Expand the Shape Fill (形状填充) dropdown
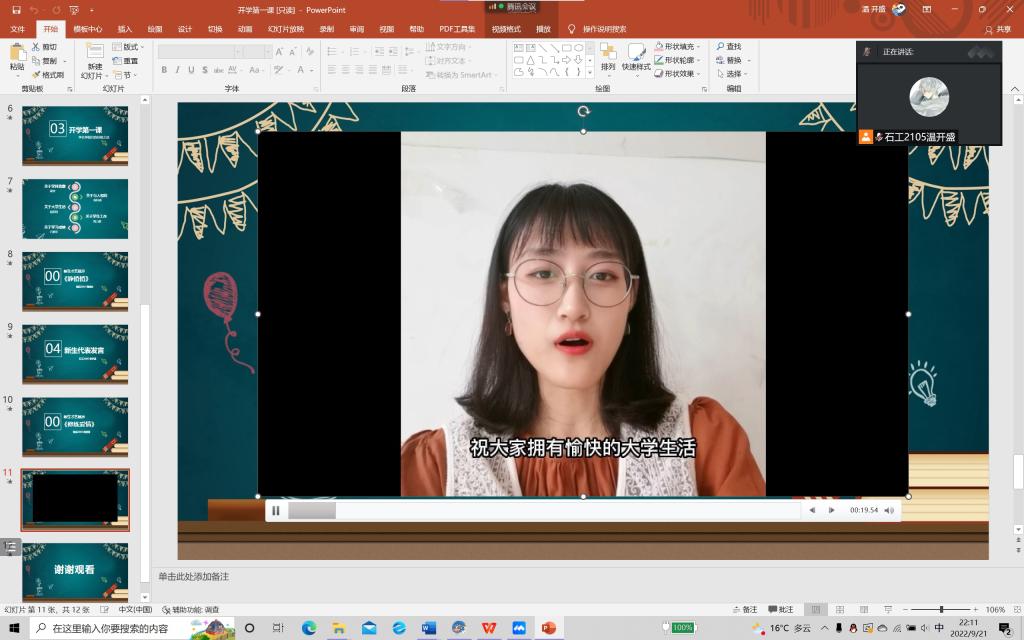The height and width of the screenshot is (640, 1024). coord(679,47)
